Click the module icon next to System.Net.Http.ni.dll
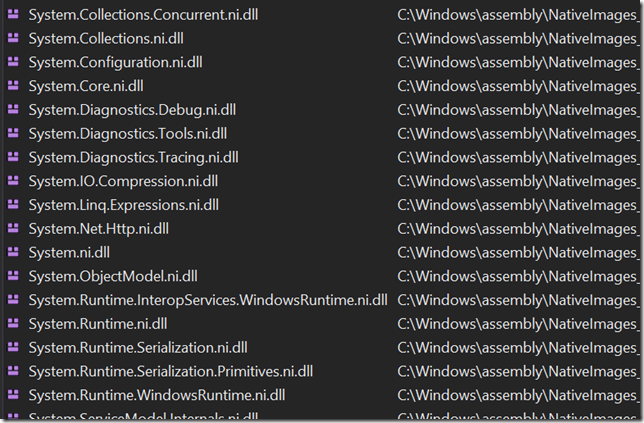Screen dimensions: 644x423 (x=13, y=229)
